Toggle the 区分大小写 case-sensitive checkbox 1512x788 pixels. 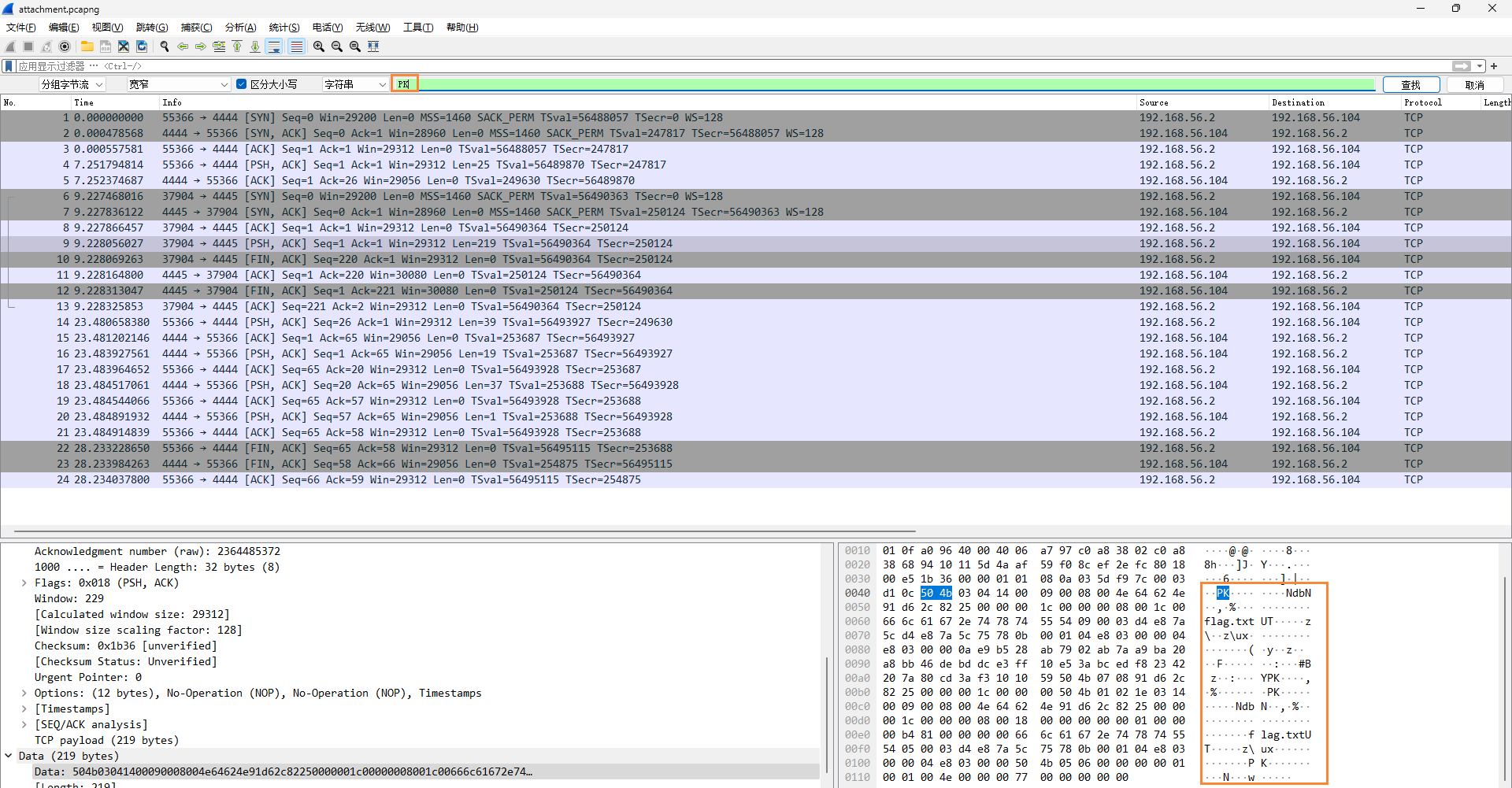pyautogui.click(x=242, y=84)
